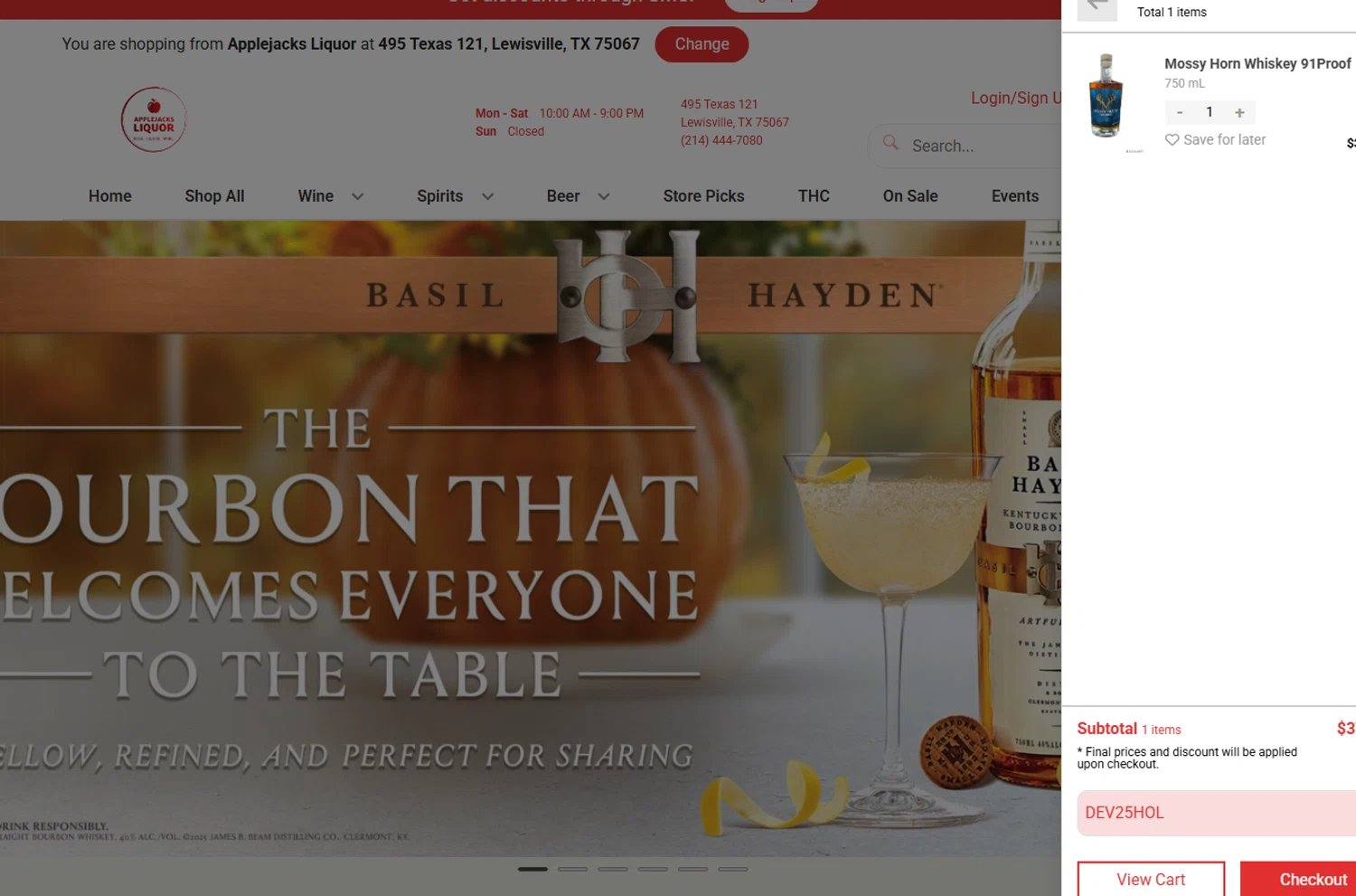Select the second carousel slide indicator
The width and height of the screenshot is (1356, 896).
[x=572, y=869]
